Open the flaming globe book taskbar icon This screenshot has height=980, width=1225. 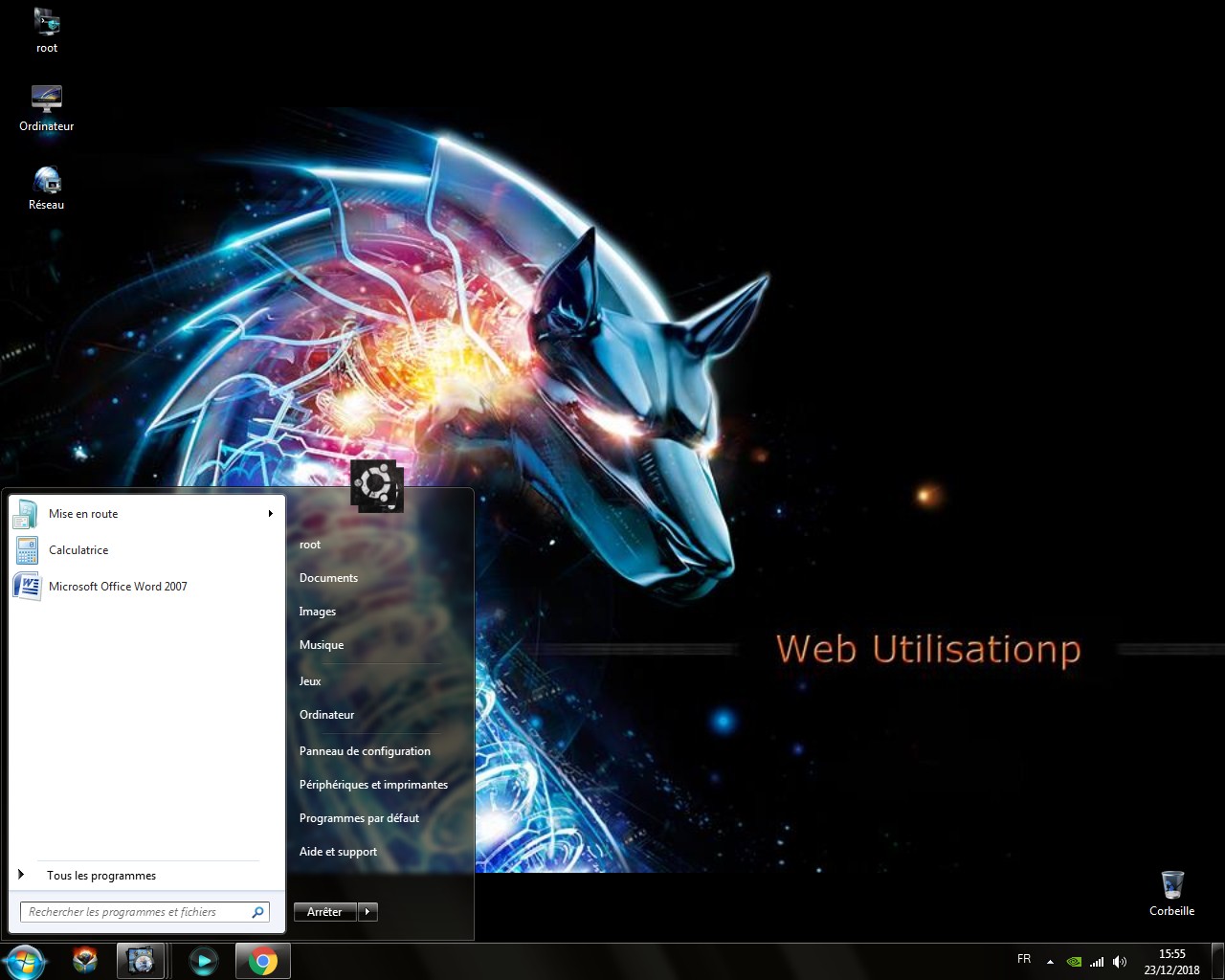pos(85,961)
